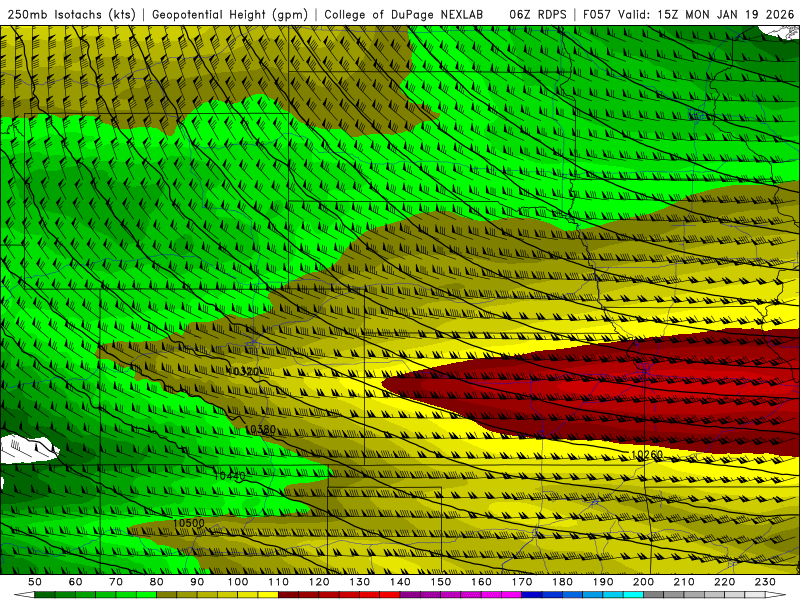Click the "250mb Isotachs (kts)" title text
The height and width of the screenshot is (600, 800).
click(x=71, y=15)
